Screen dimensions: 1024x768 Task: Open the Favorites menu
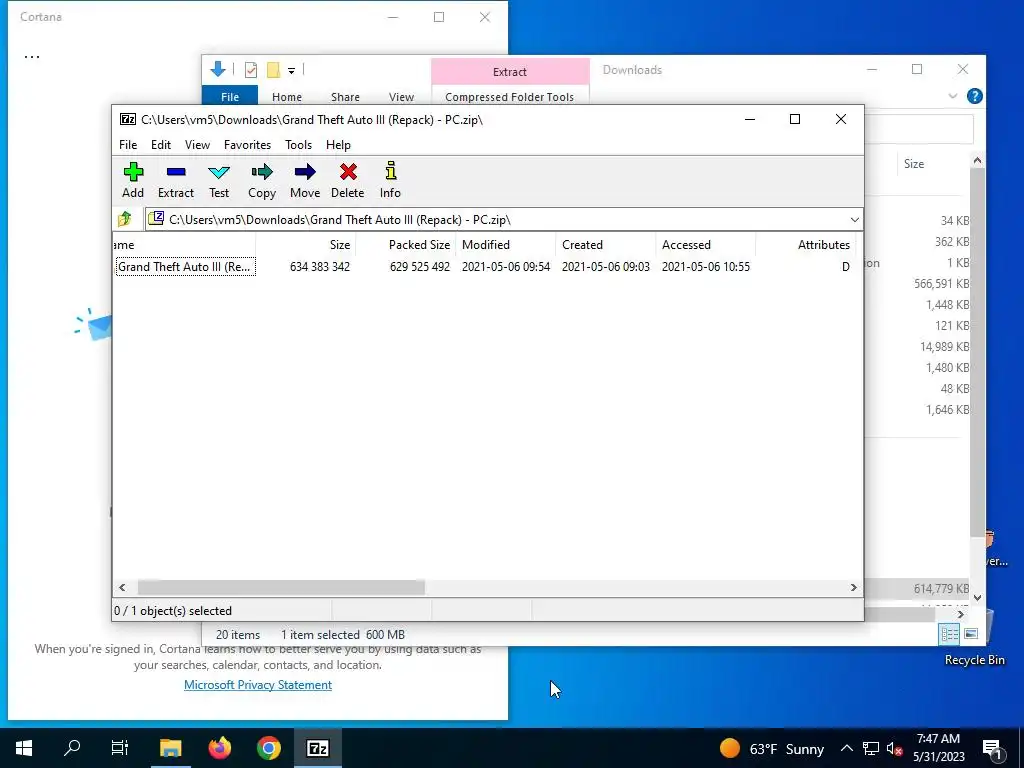click(x=248, y=145)
